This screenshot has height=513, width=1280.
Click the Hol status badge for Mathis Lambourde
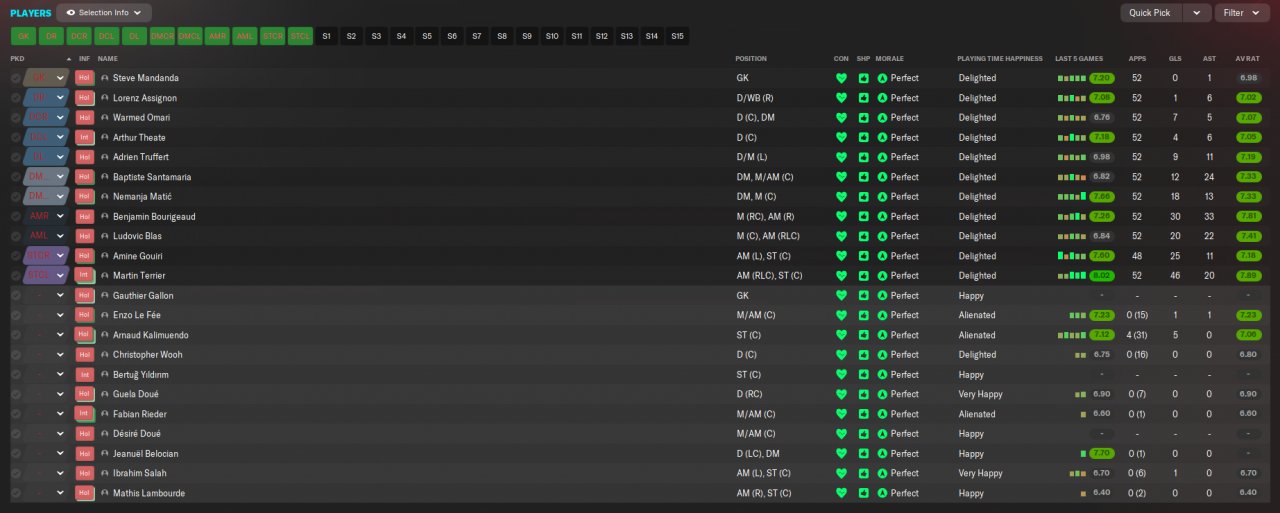click(84, 493)
